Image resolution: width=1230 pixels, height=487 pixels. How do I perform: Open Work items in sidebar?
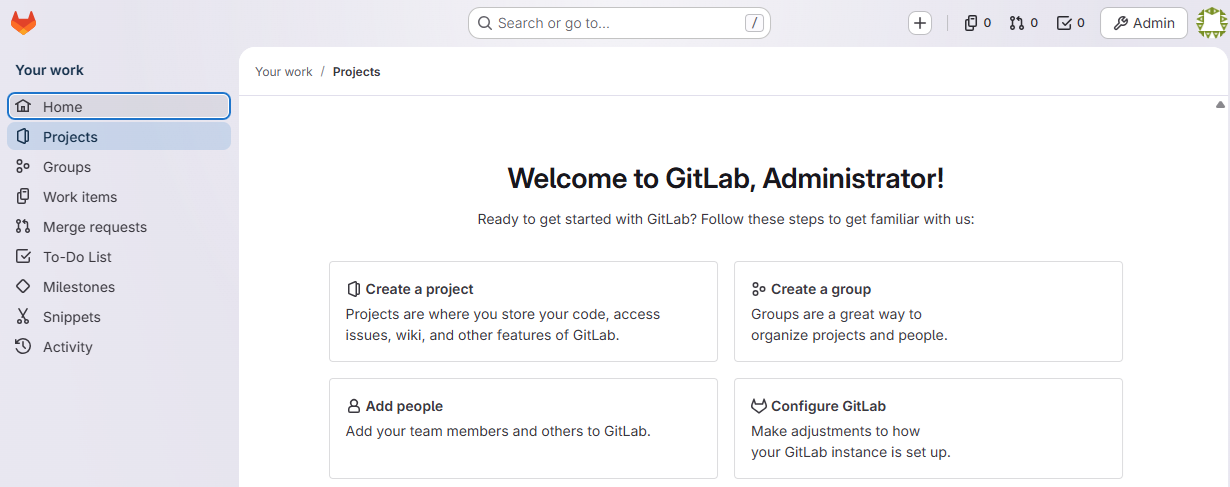[80, 197]
